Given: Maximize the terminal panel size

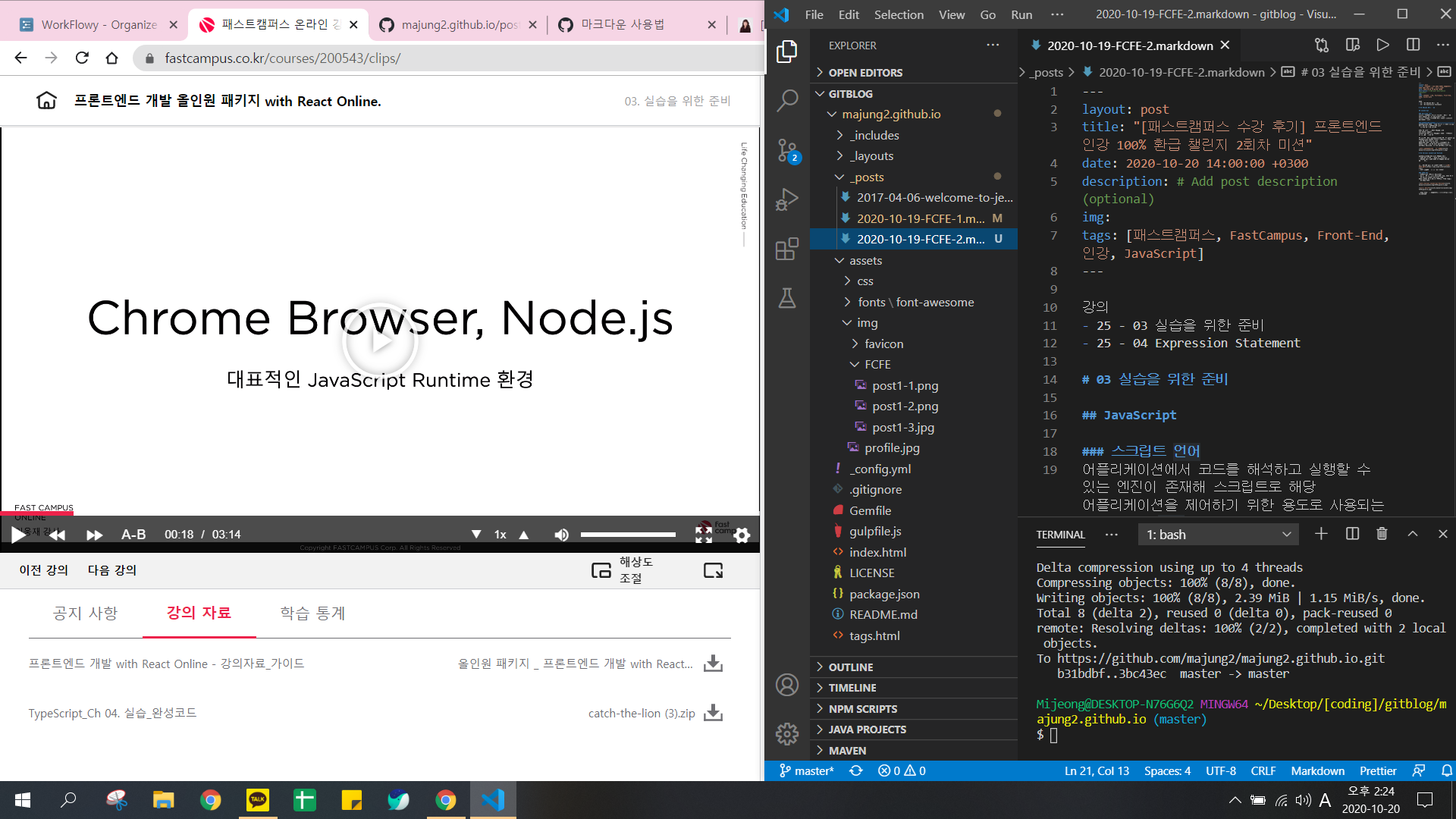Looking at the screenshot, I should tap(1413, 534).
